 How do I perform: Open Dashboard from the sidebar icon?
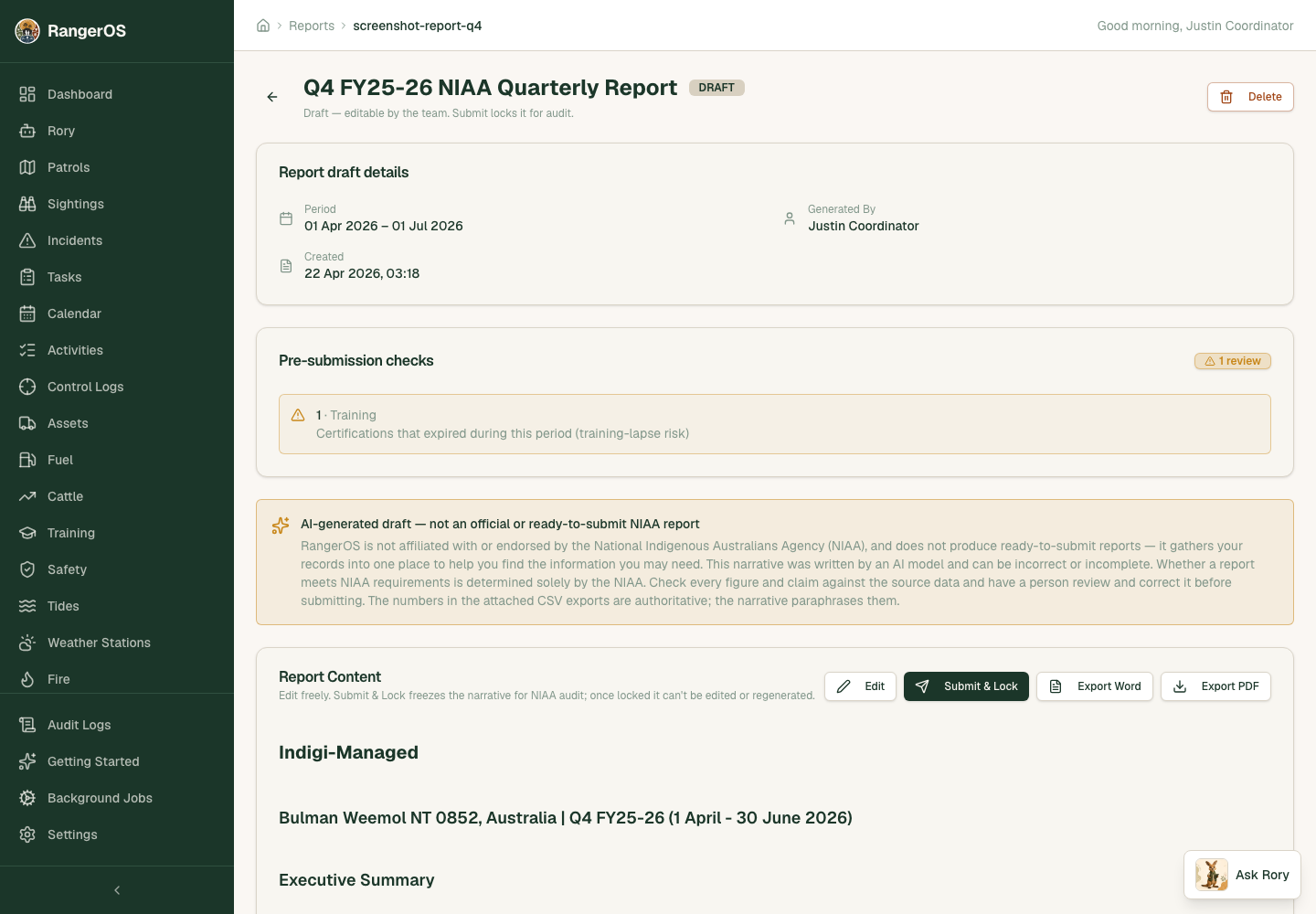27,94
